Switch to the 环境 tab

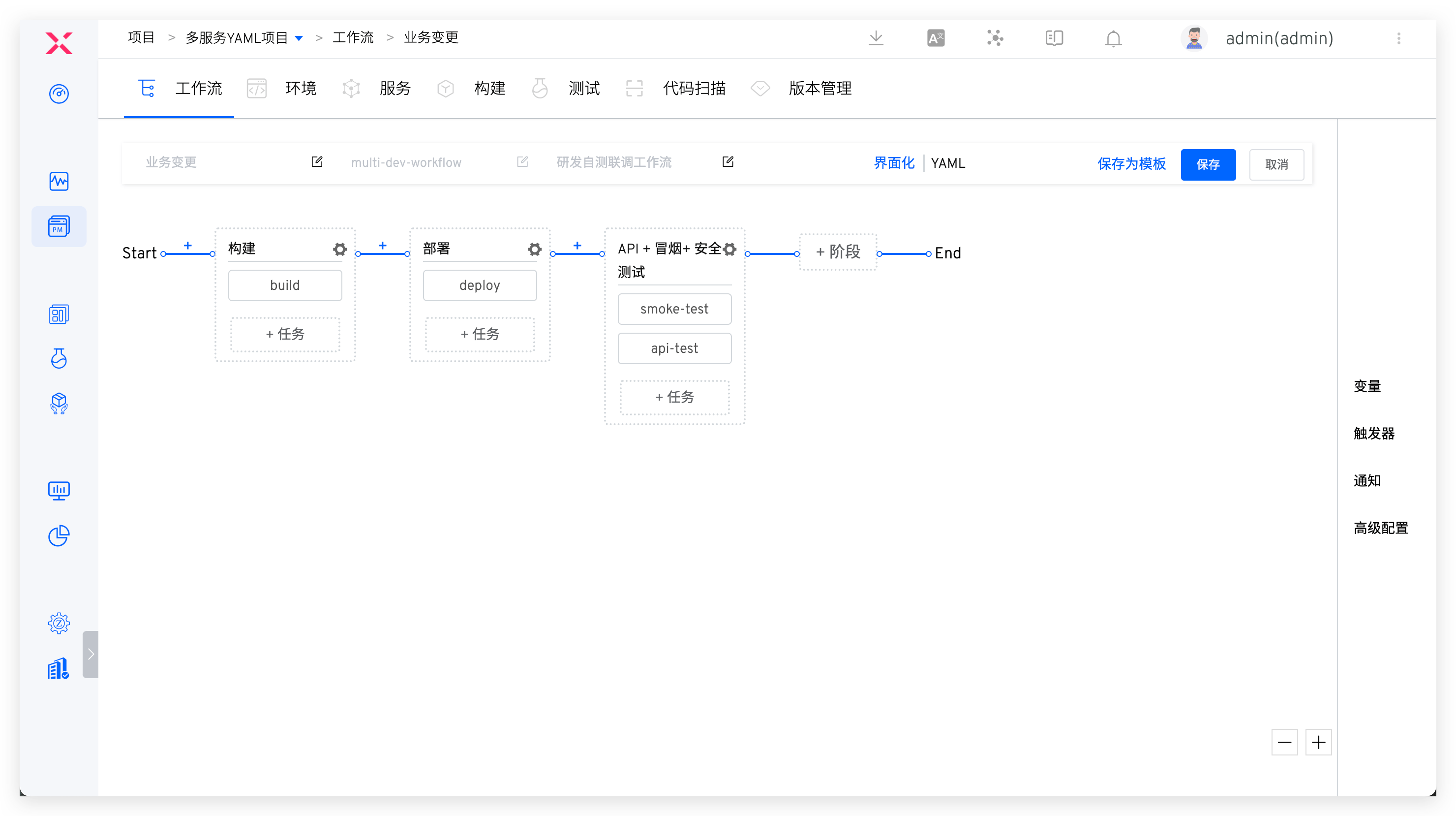(x=300, y=89)
